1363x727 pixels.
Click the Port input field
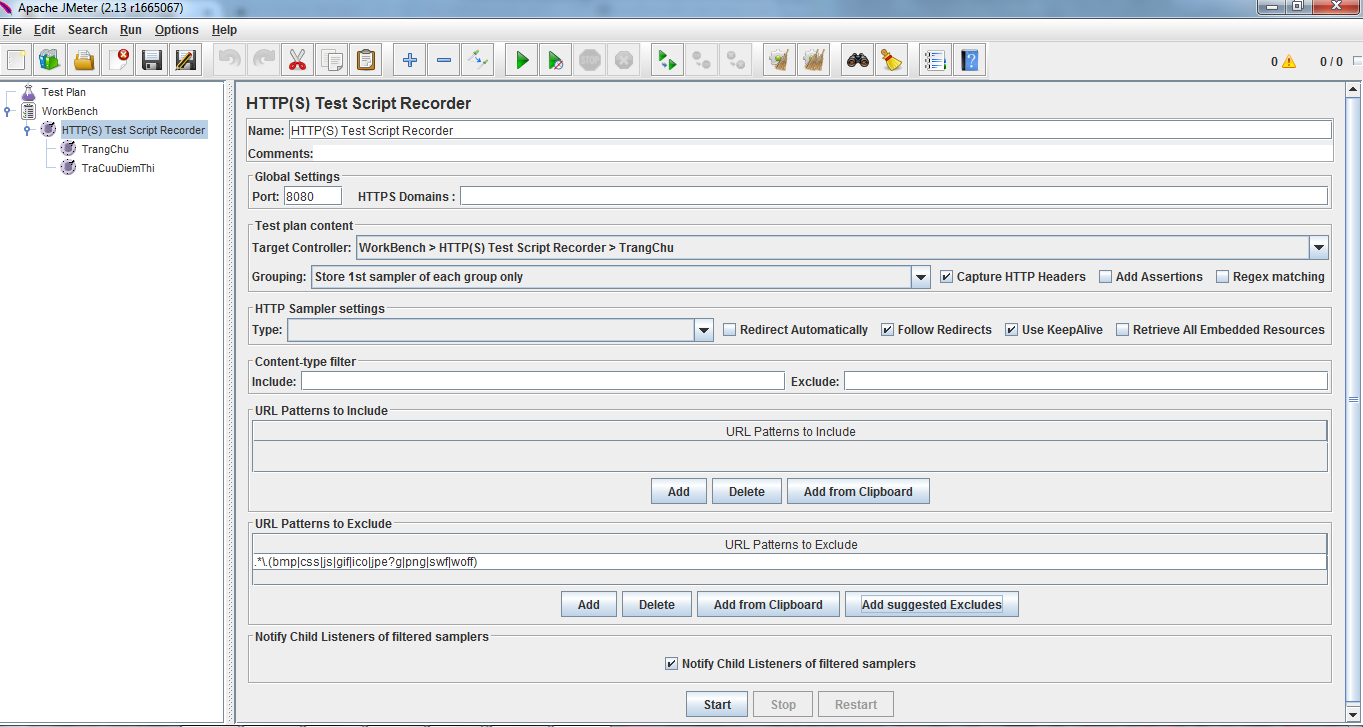point(313,196)
